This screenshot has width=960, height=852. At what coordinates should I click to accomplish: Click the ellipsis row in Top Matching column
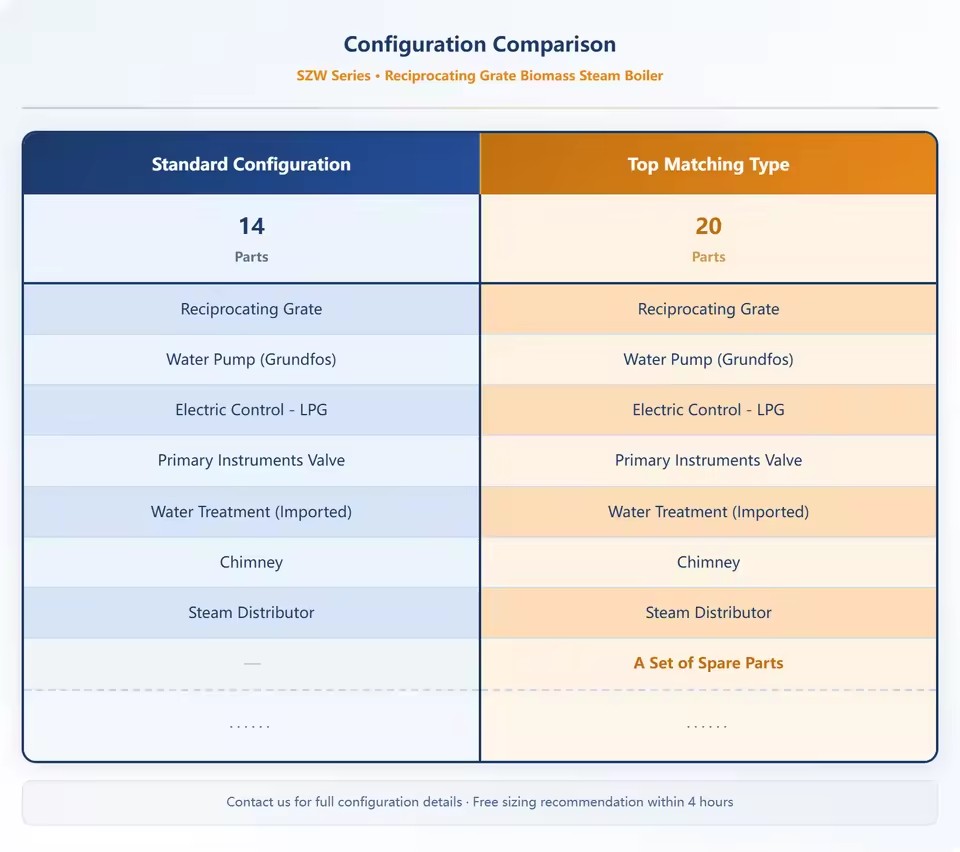coord(708,726)
